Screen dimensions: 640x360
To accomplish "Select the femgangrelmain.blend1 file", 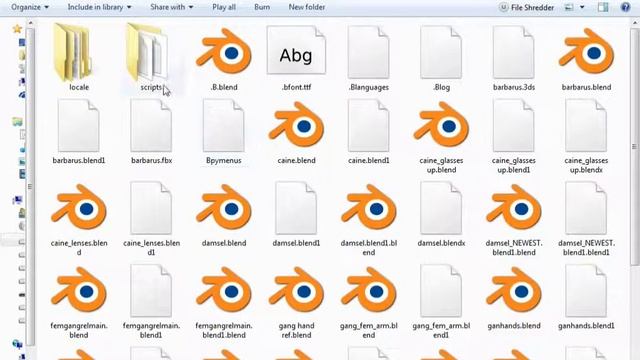I will [x=151, y=302].
